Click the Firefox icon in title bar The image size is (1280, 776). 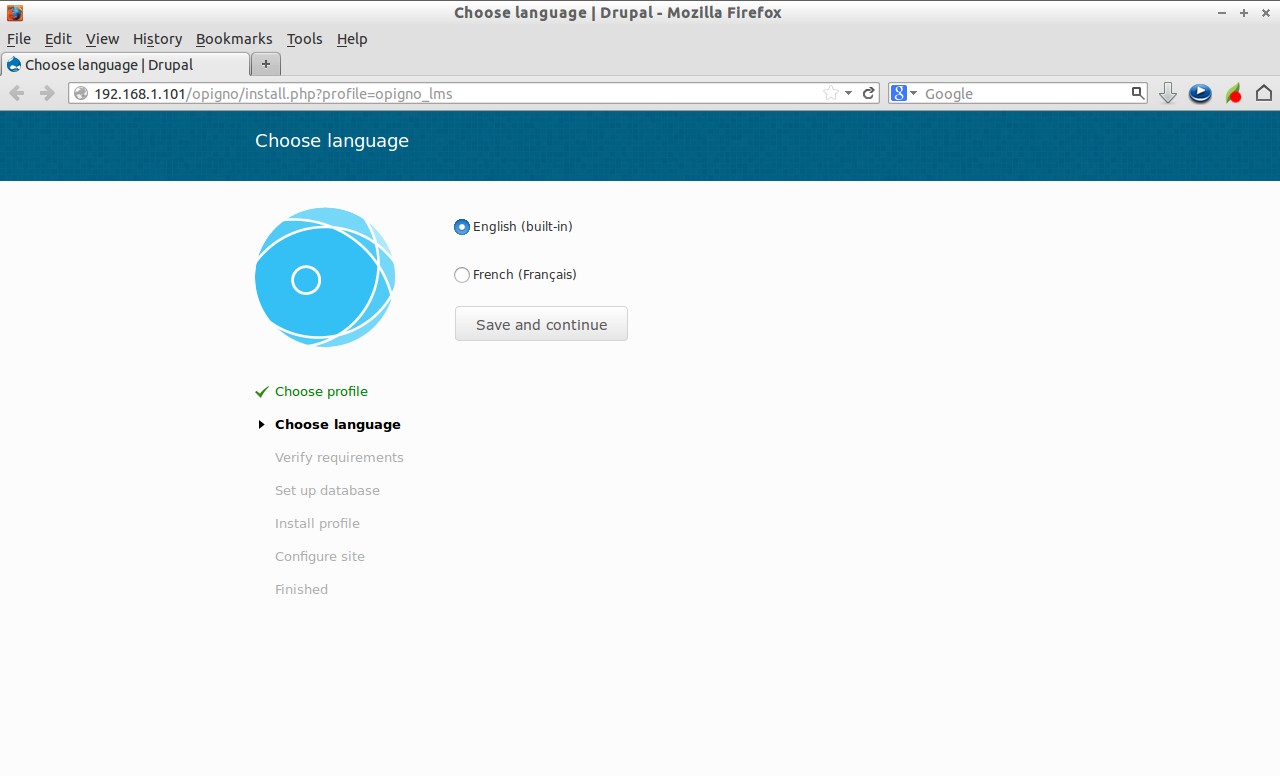pos(15,13)
